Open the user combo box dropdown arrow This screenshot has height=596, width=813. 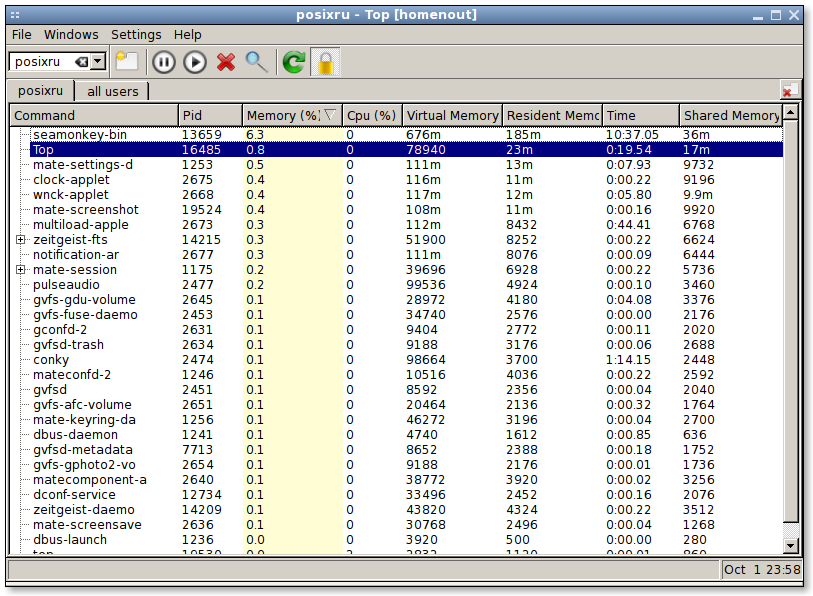(x=98, y=62)
